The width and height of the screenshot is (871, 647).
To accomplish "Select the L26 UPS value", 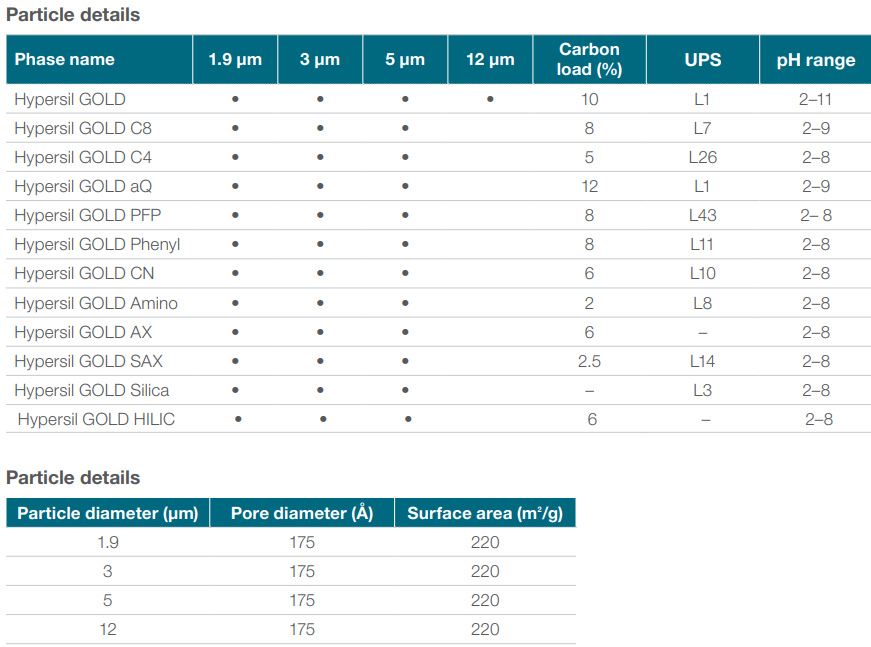I will 703,157.
